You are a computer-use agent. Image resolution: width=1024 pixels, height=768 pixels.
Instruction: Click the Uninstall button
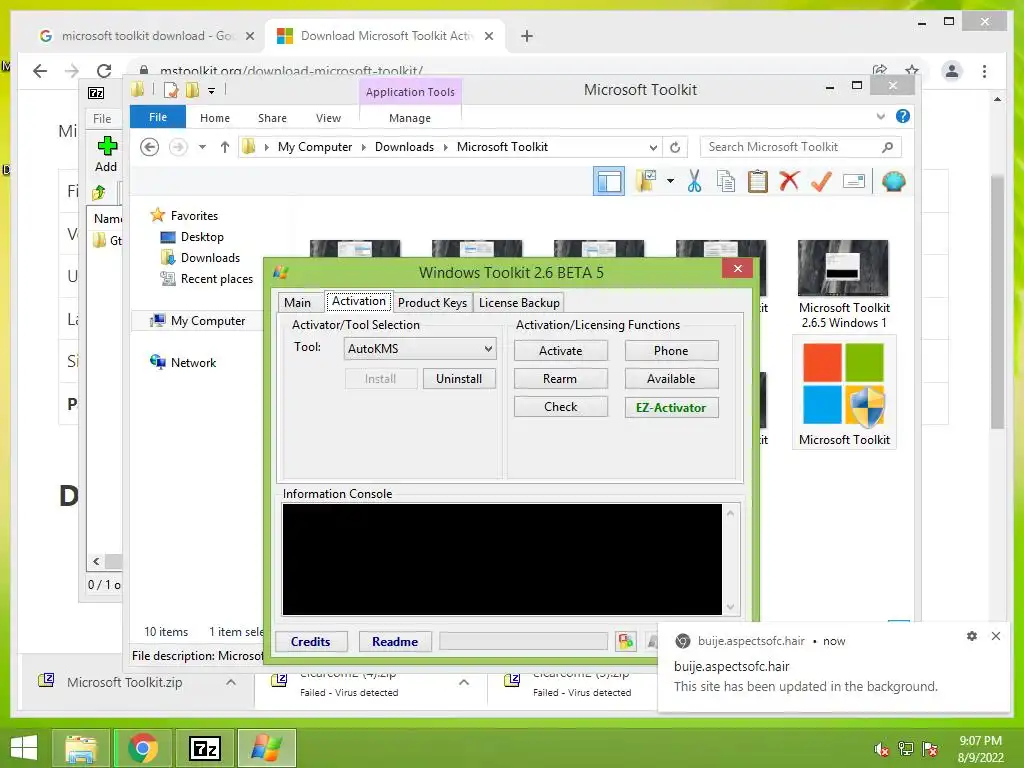click(x=459, y=379)
